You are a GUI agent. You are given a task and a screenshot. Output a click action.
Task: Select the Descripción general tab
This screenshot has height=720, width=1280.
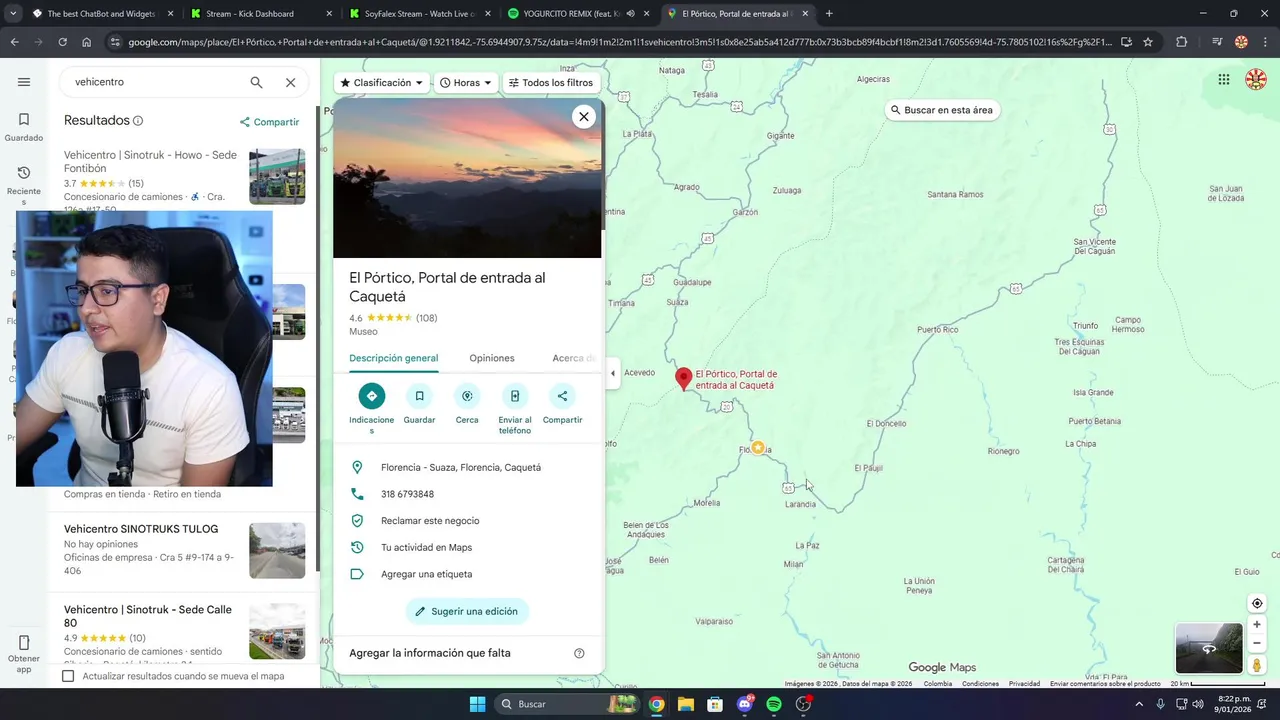pos(393,358)
